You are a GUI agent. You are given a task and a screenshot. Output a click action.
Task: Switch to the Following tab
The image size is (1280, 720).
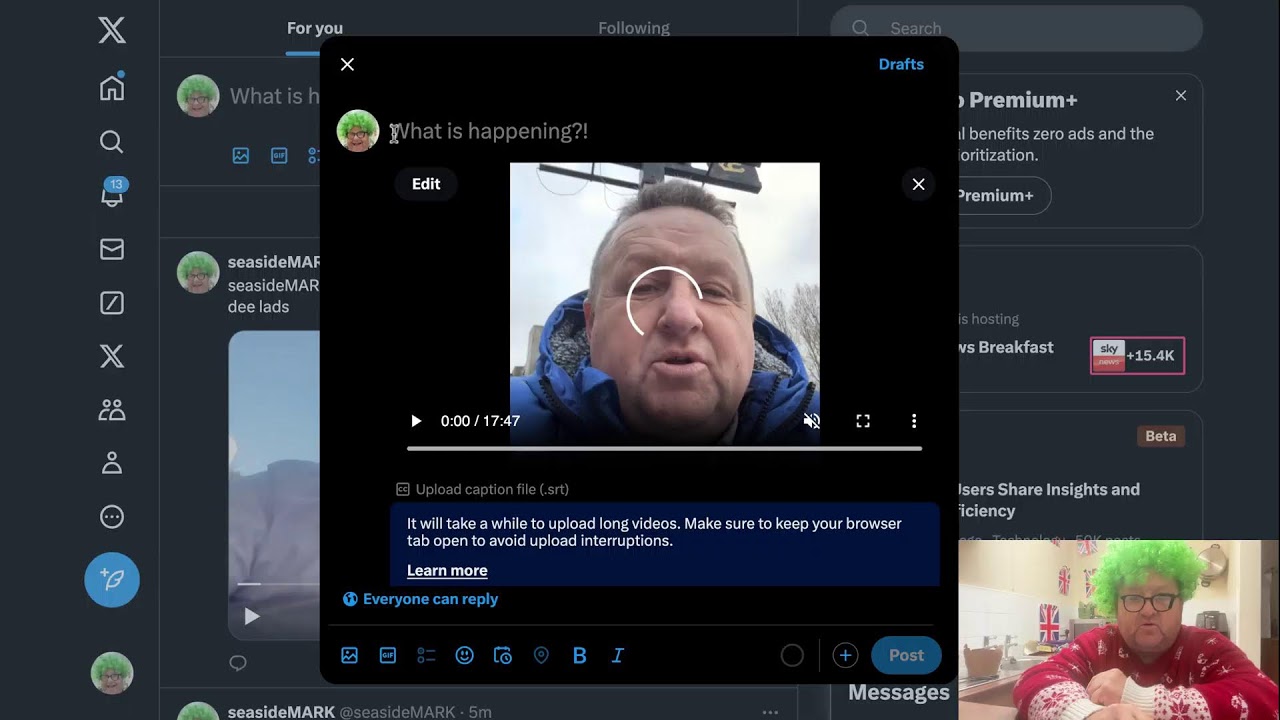point(634,28)
